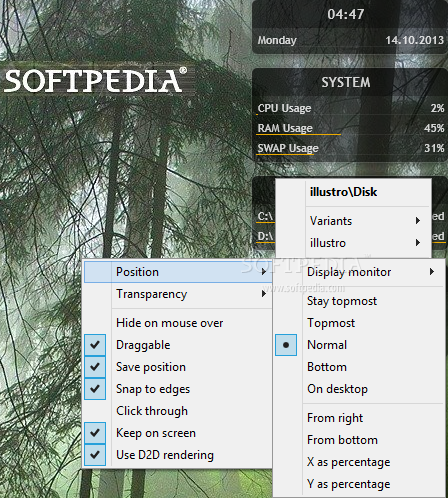The image size is (448, 498).
Task: Click the Draggable checkmark icon
Action: click(95, 345)
